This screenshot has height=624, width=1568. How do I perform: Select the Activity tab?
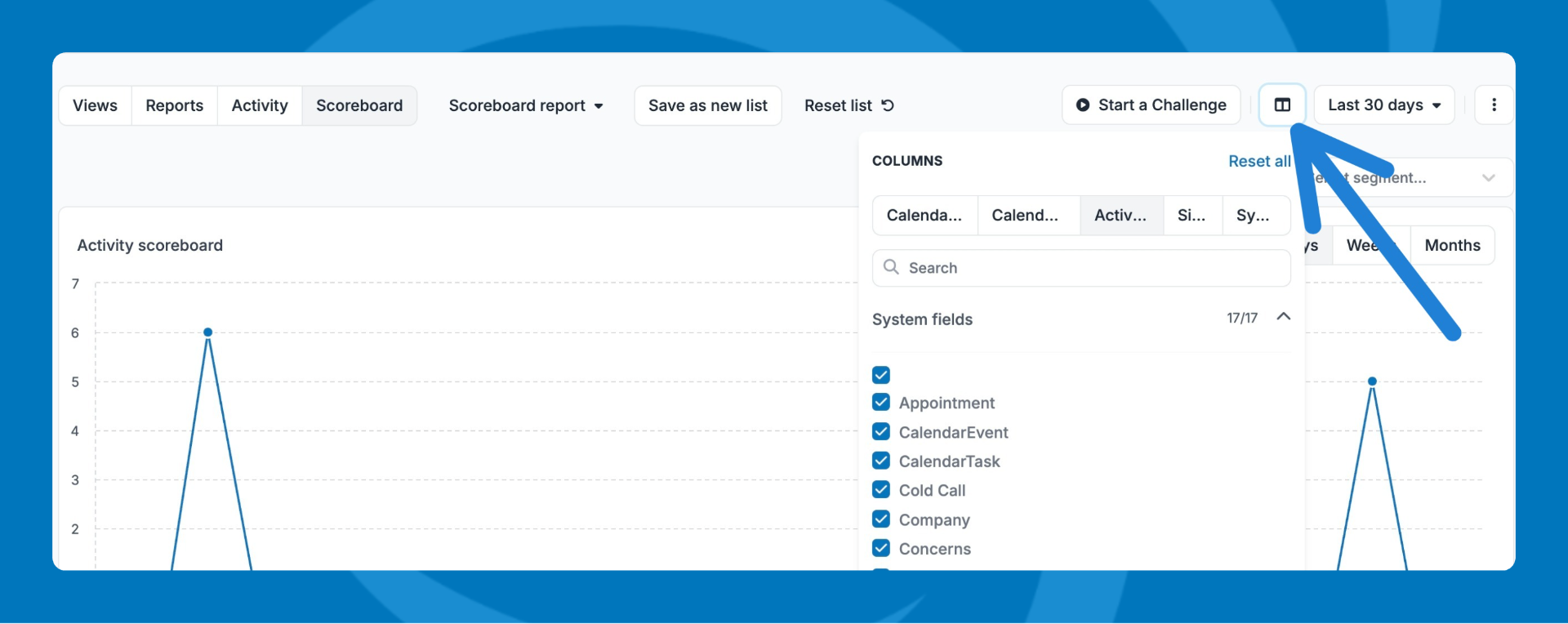coord(260,106)
